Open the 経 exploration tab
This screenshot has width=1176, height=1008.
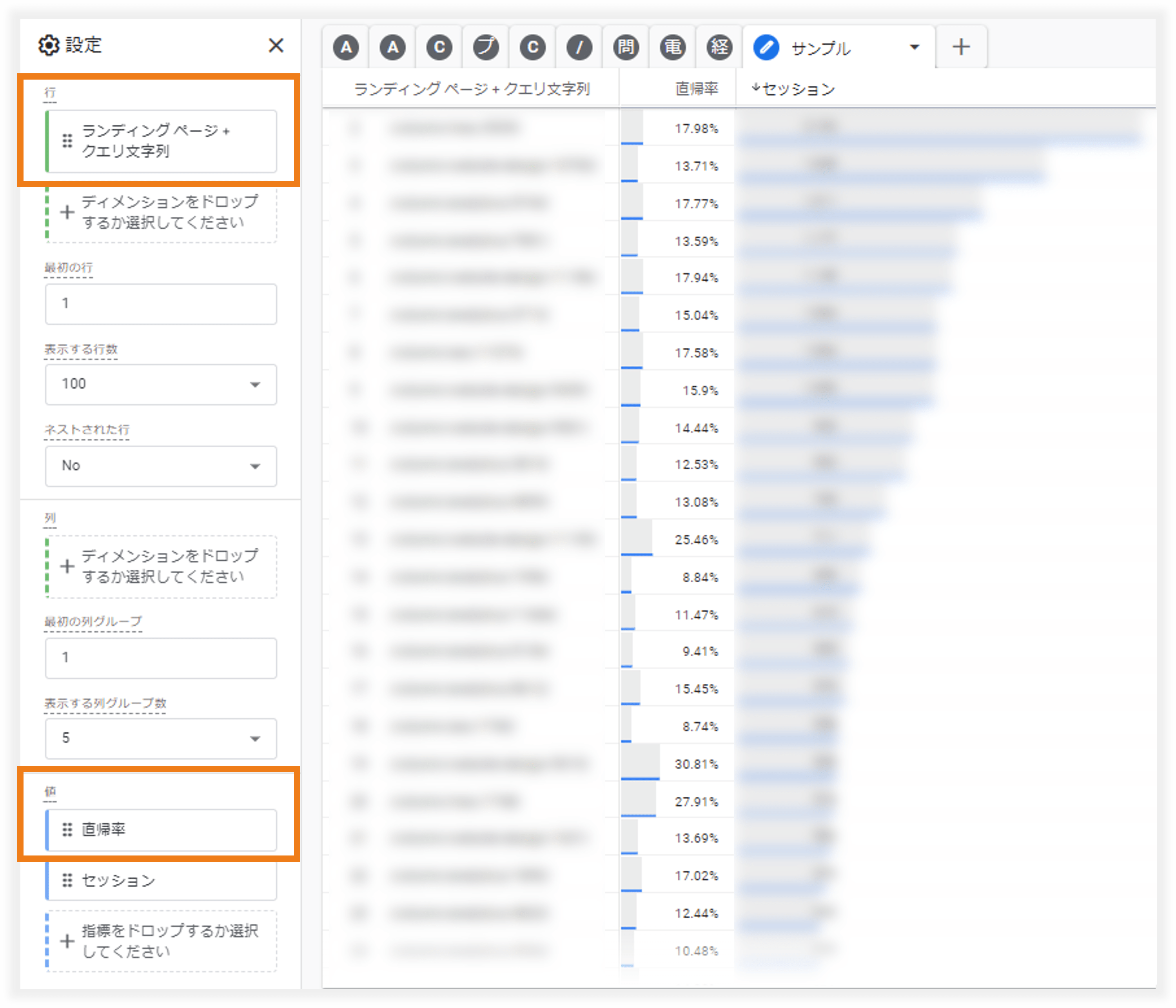point(720,47)
